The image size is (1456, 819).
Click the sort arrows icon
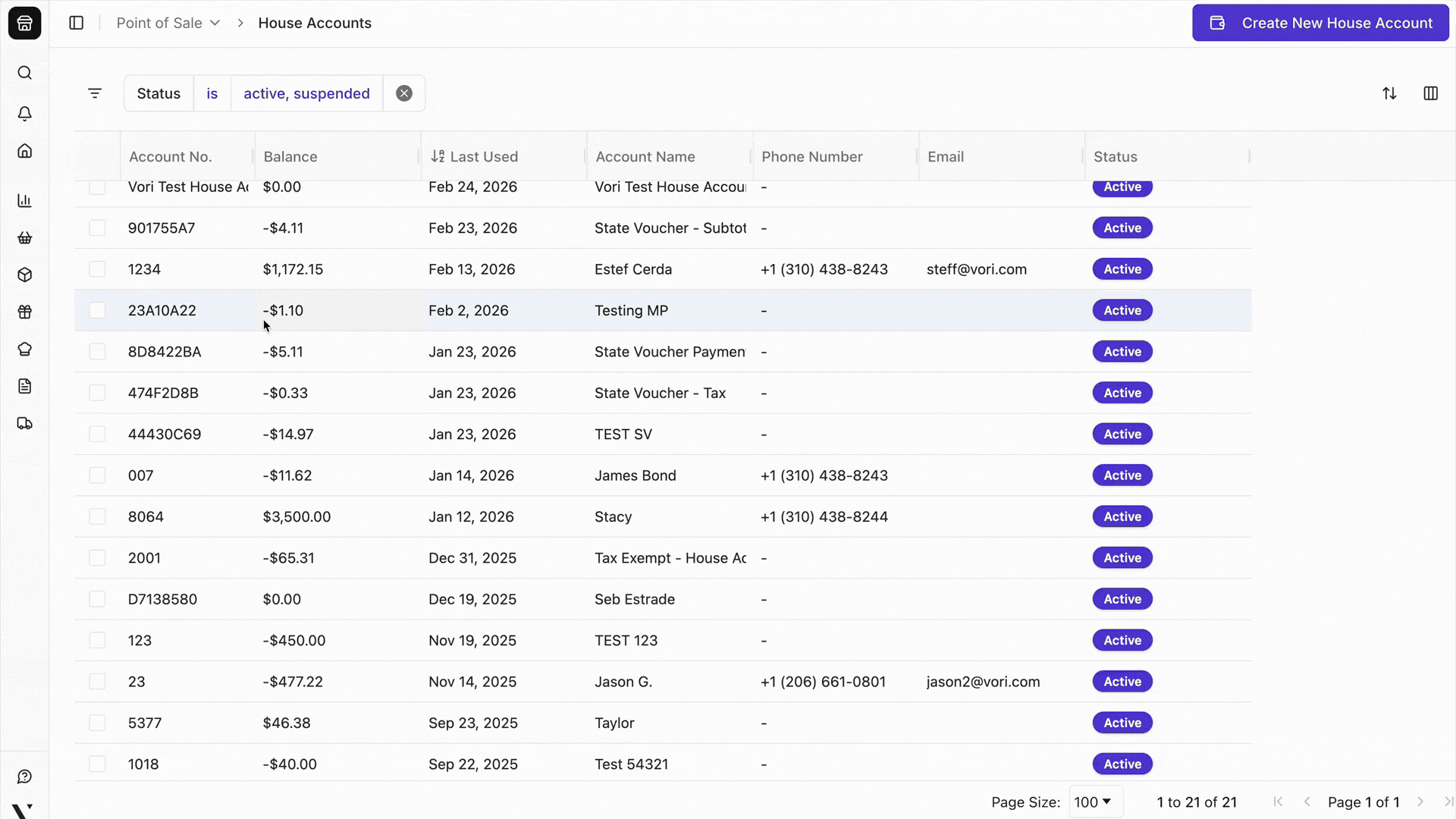[x=1389, y=93]
